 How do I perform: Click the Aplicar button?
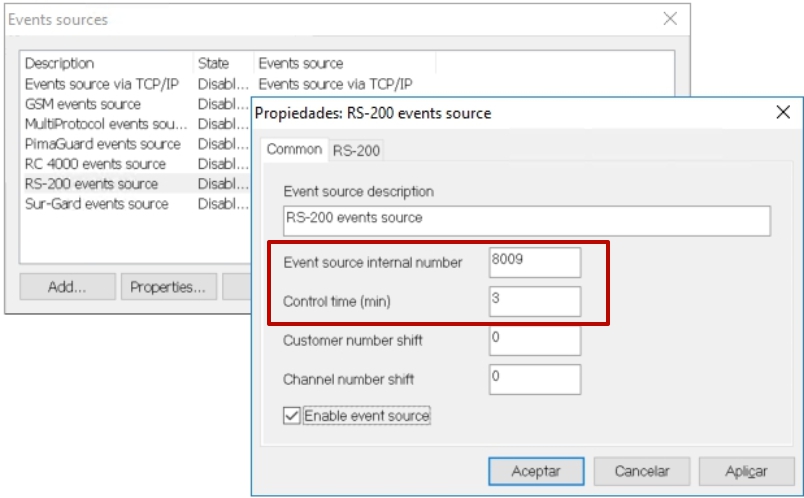[746, 471]
